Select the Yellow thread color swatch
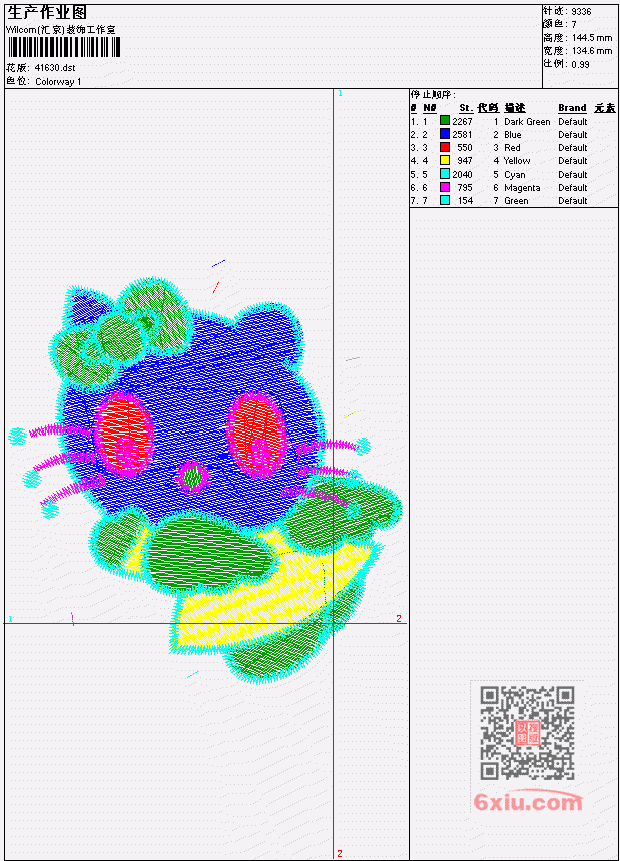The height and width of the screenshot is (861, 620). [445, 160]
